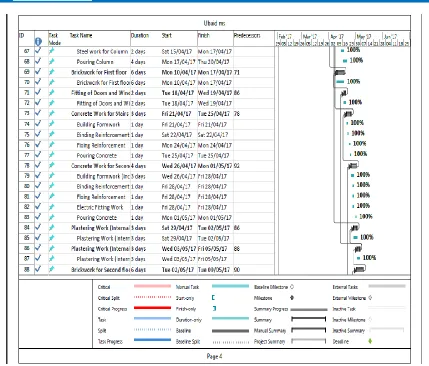This screenshot has height=366, width=429.
Task: Click the Baseline Milestone symbol in the legend
Action: click(x=292, y=287)
